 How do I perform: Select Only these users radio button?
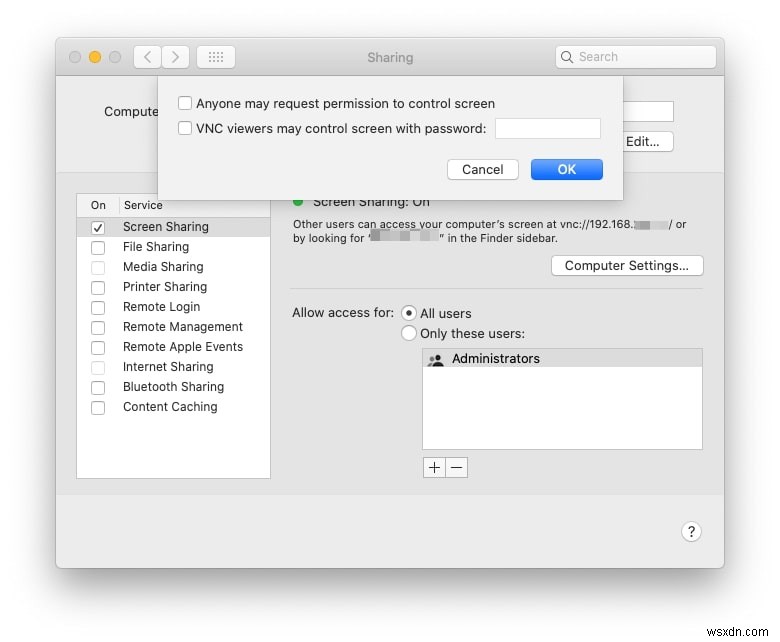click(x=408, y=333)
